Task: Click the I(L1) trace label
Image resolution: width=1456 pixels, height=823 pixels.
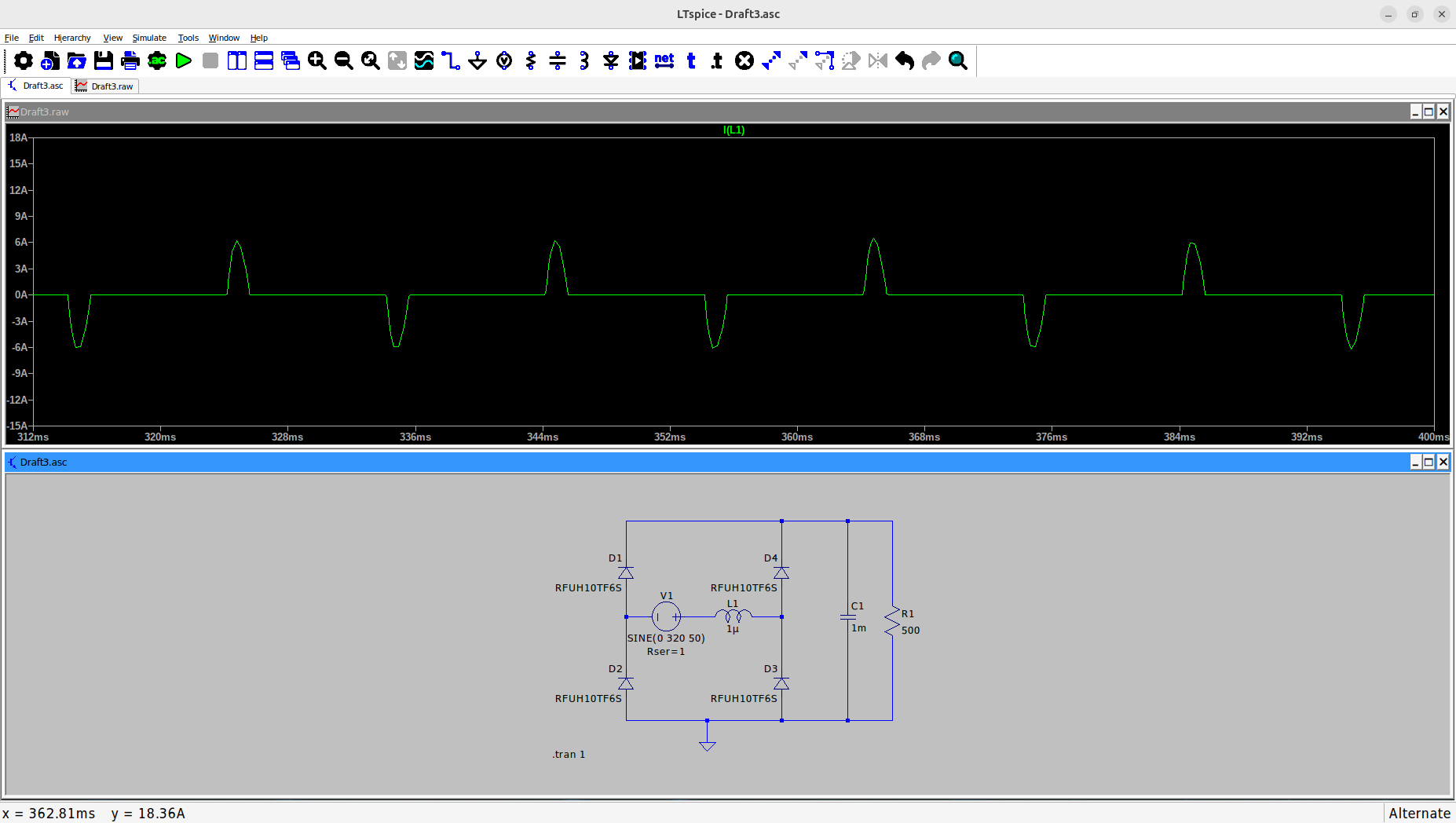Action: coord(733,130)
